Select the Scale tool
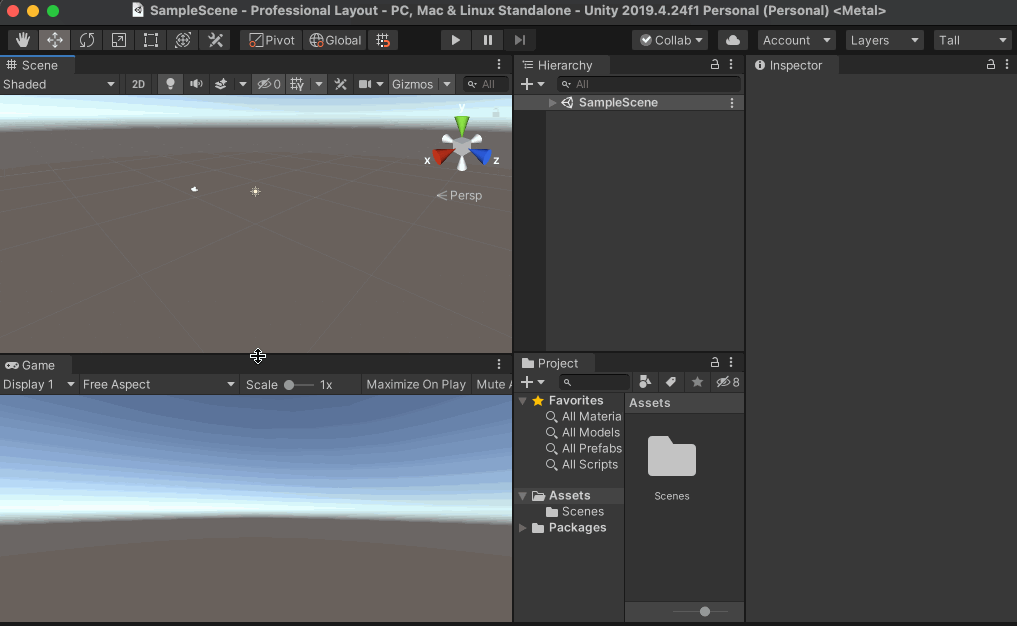This screenshot has width=1017, height=626. [119, 40]
